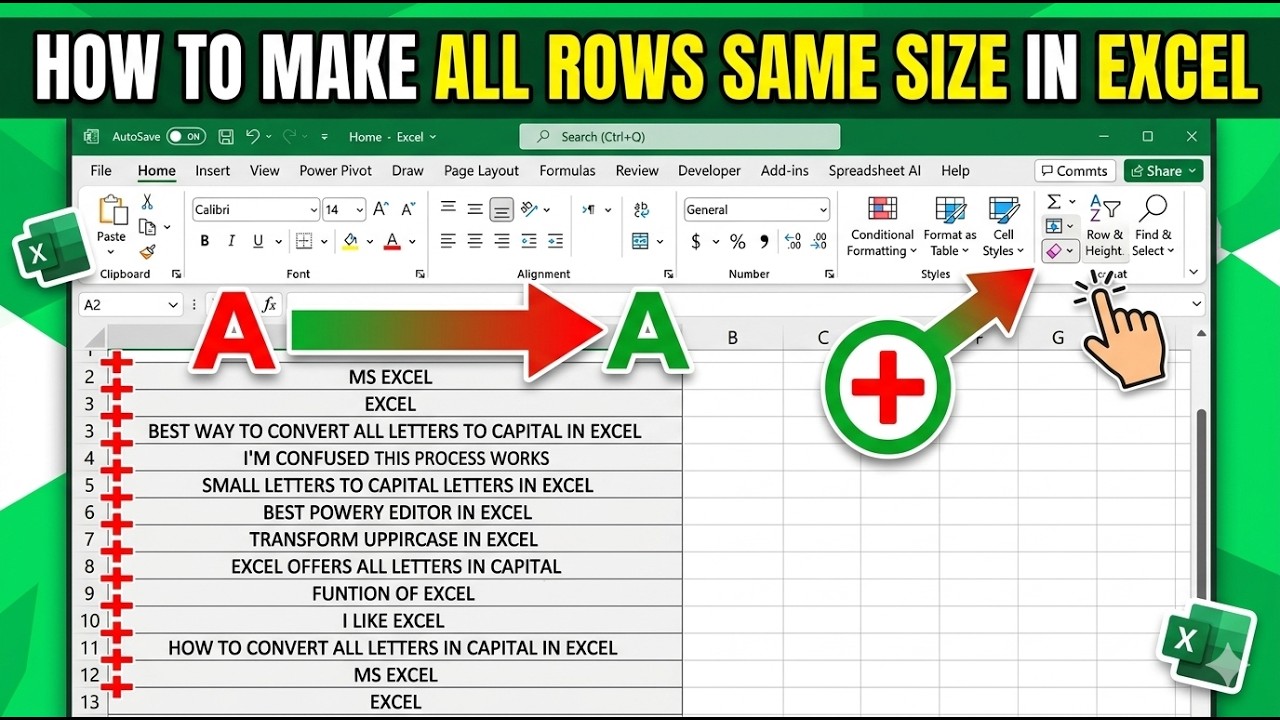Click the Save icon in title bar

pos(226,137)
